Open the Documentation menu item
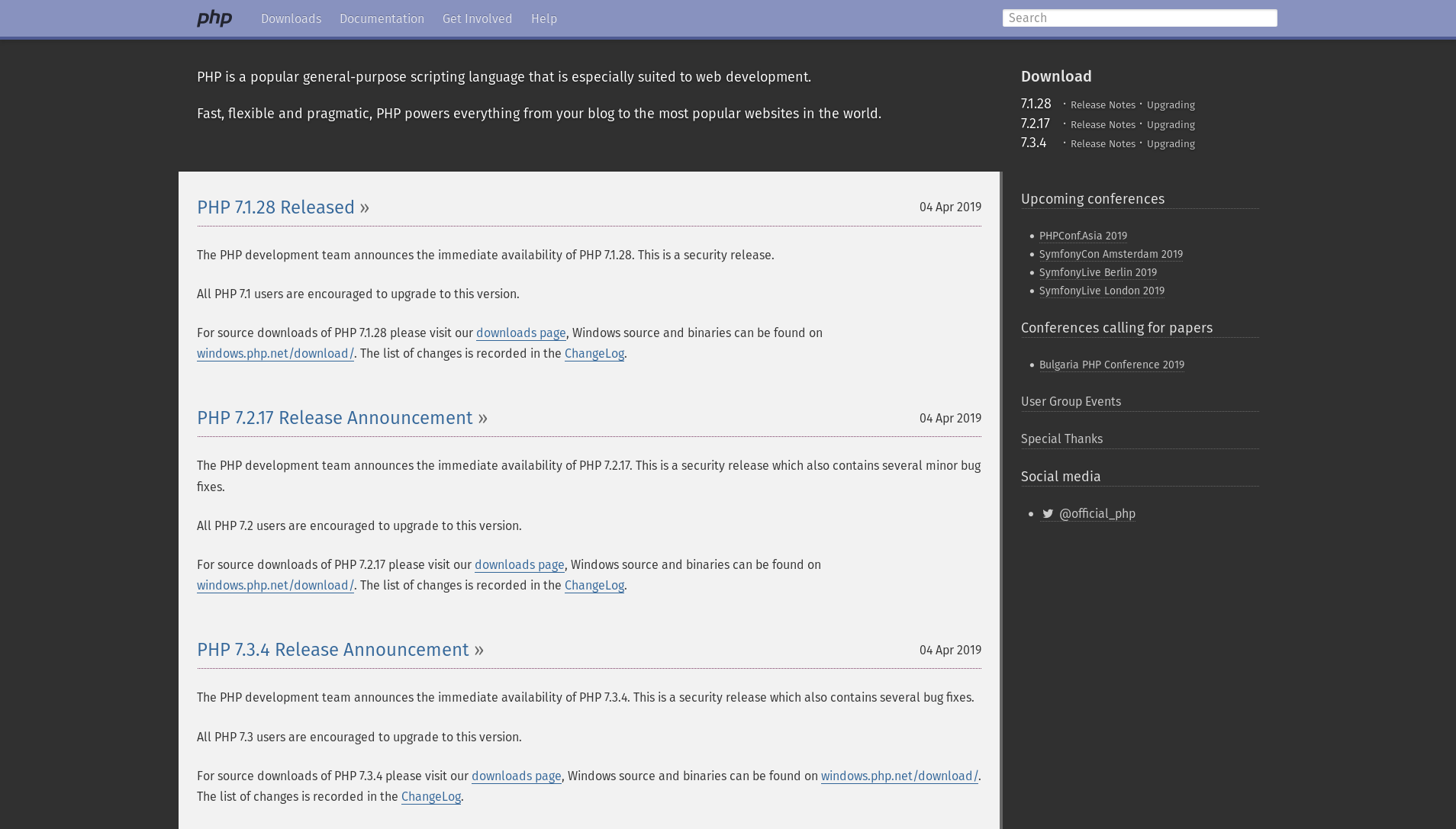The image size is (1456, 829). pos(382,18)
